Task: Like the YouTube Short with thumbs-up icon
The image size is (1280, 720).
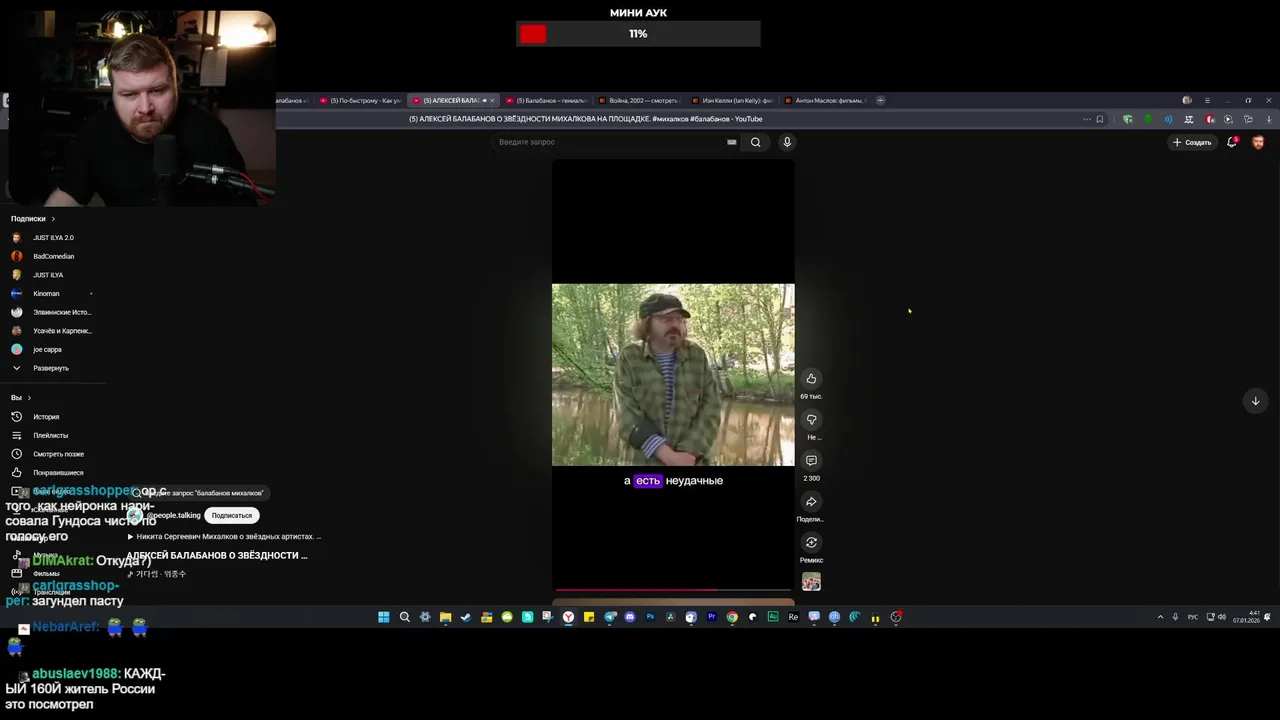Action: click(x=811, y=378)
